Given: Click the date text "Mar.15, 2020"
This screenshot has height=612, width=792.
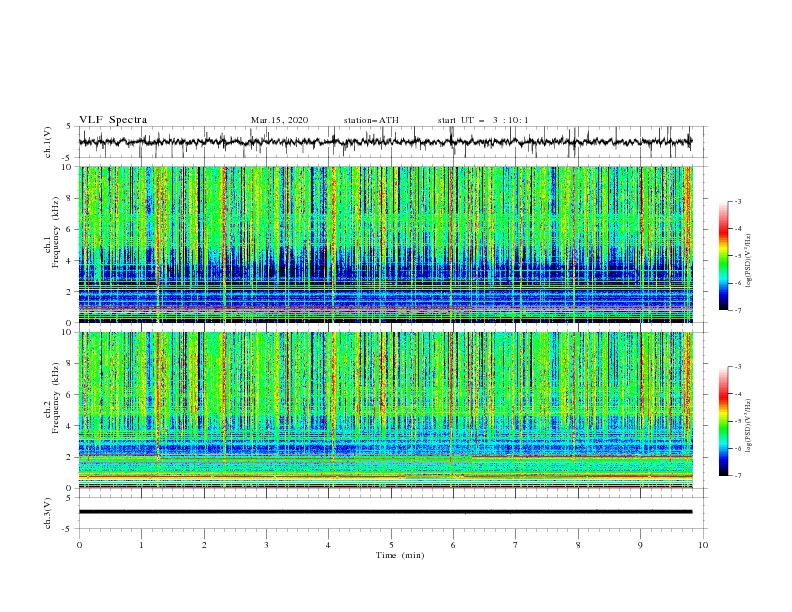Looking at the screenshot, I should 279,120.
